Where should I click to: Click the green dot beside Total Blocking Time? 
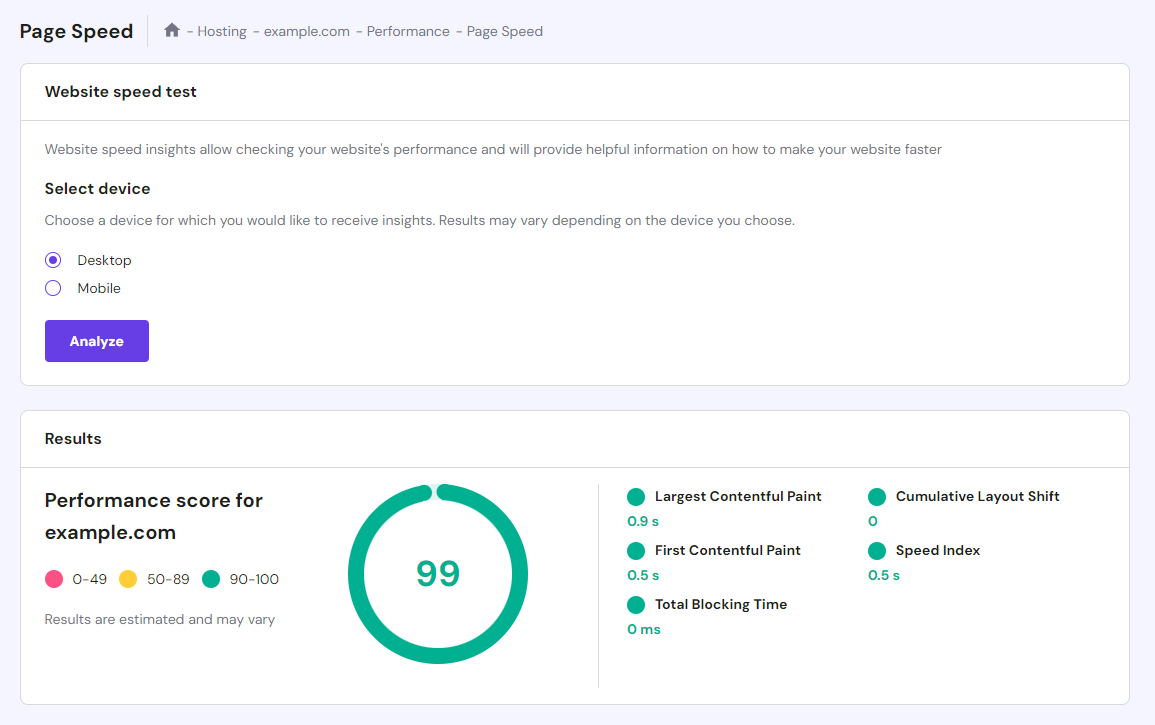[x=636, y=604]
